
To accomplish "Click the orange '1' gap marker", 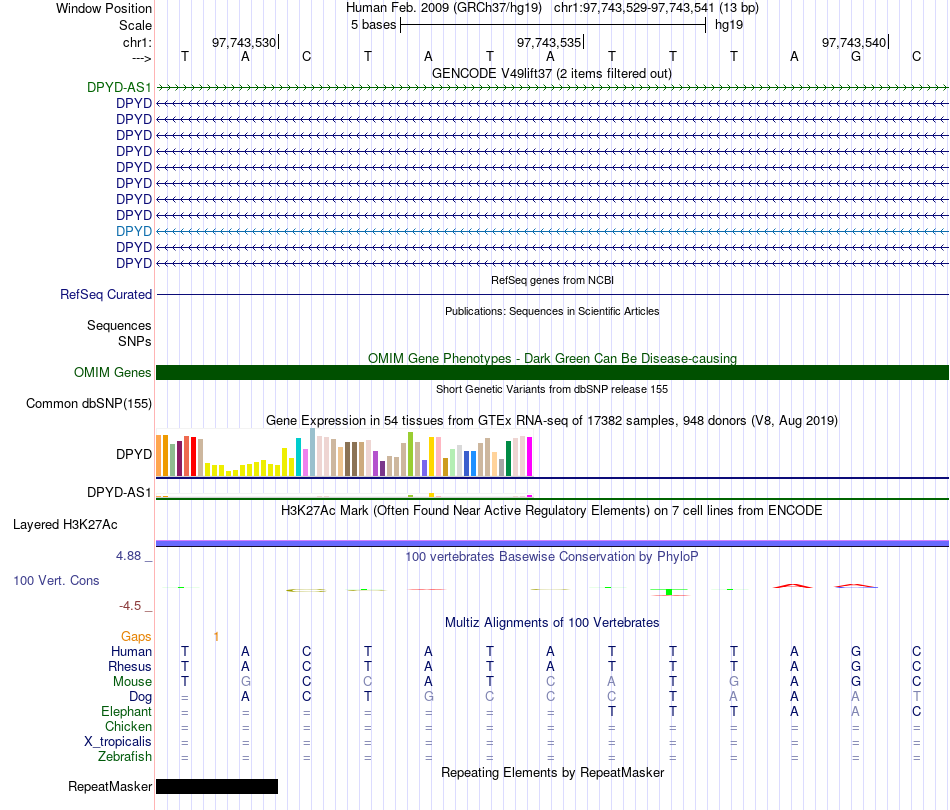I will click(216, 636).
